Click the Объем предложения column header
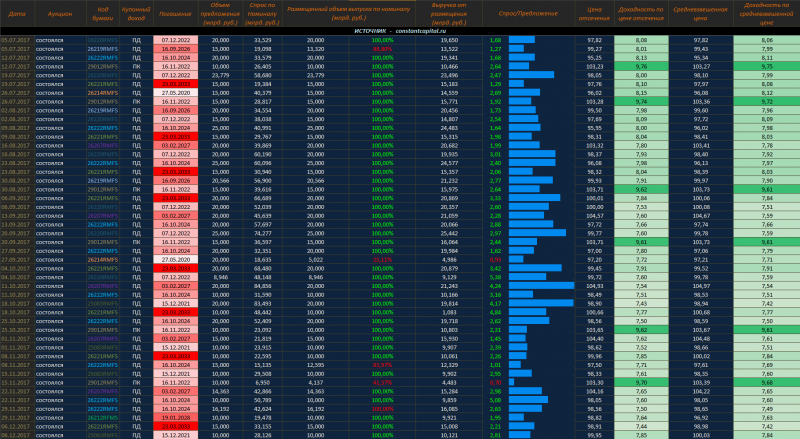The height and width of the screenshot is (439, 800). click(x=220, y=14)
